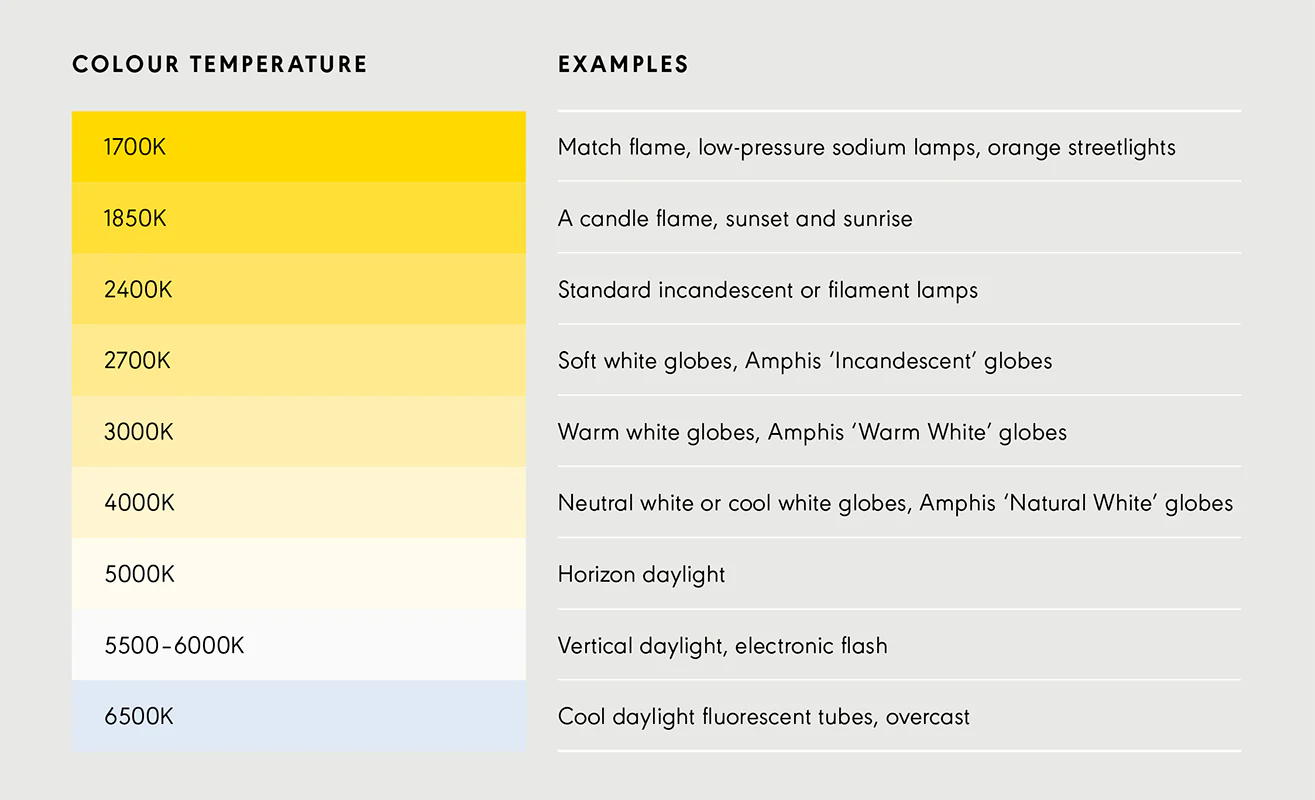Click the 6500K pale blue swatch
Screen dimensions: 1315x800
[x=299, y=716]
